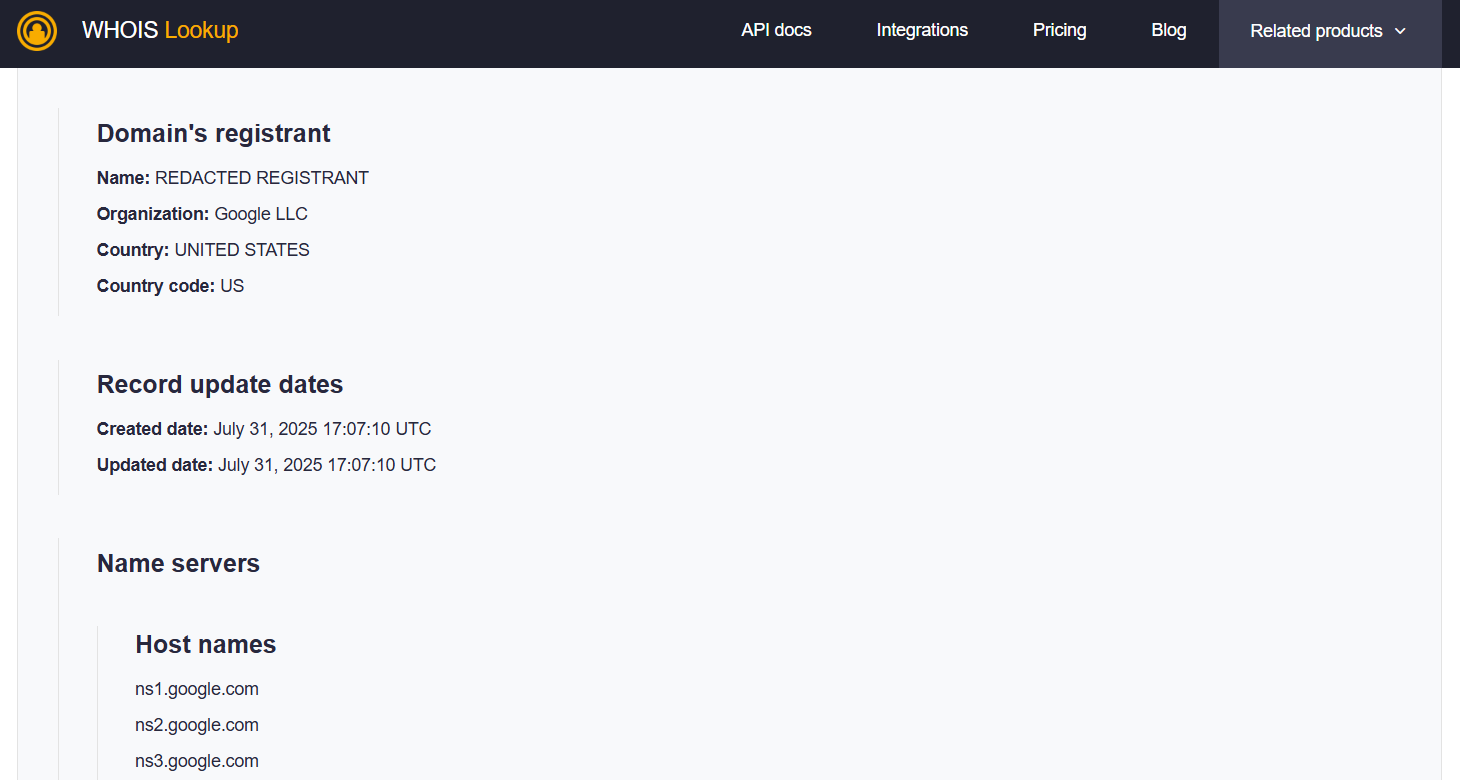1460x780 pixels.
Task: Select the Domain's registrant heading
Action: [214, 133]
